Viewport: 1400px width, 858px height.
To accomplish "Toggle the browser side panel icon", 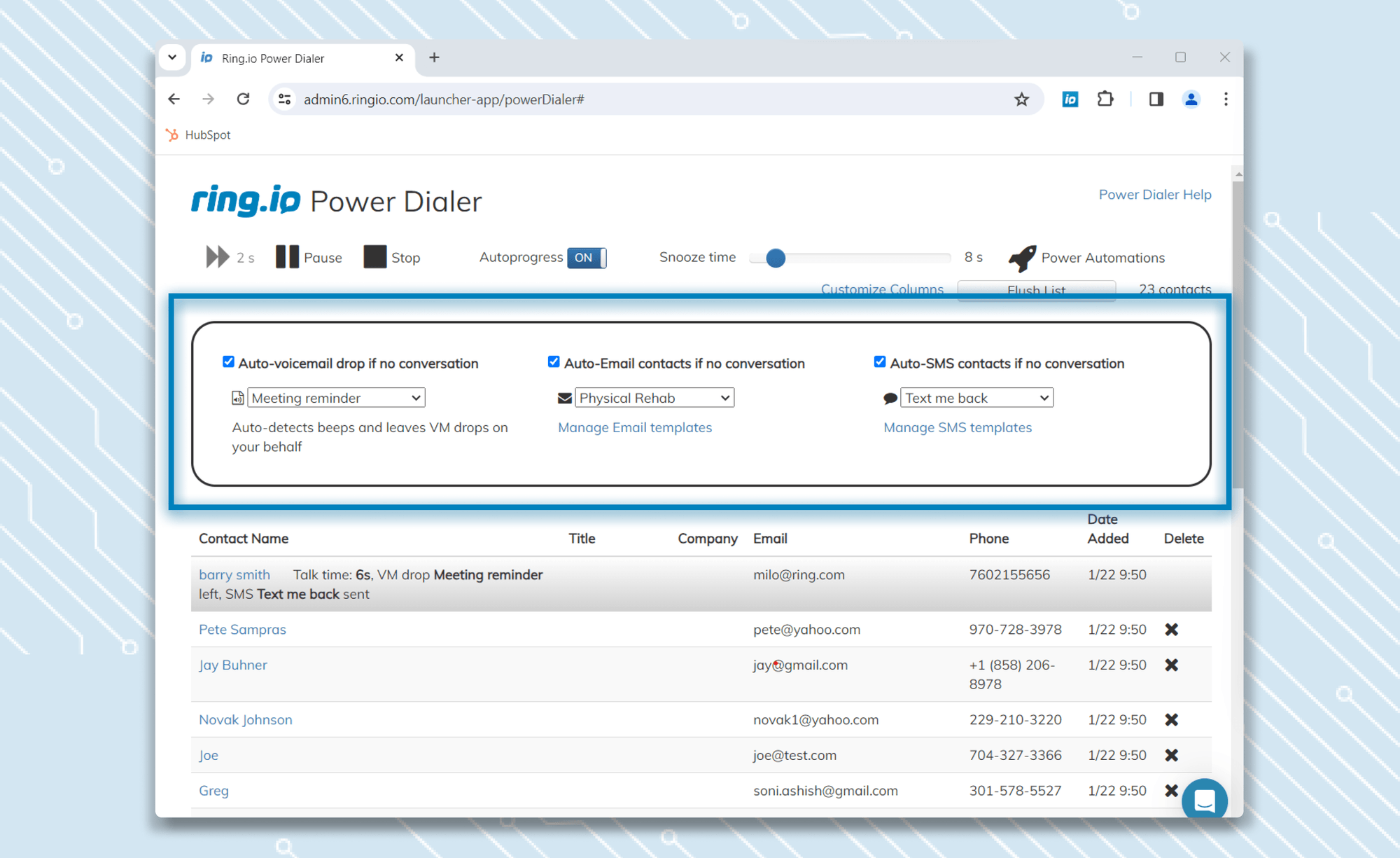I will coord(1156,99).
